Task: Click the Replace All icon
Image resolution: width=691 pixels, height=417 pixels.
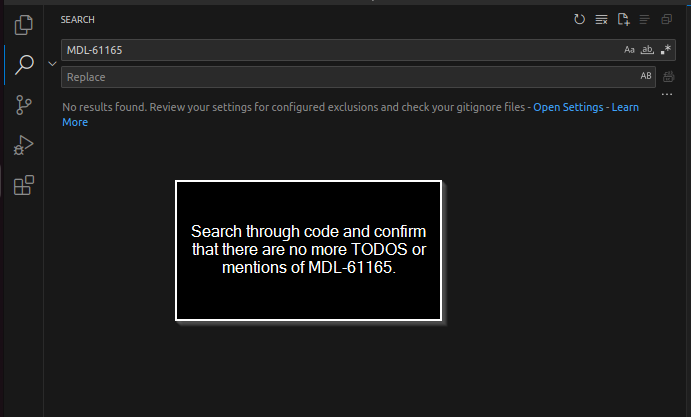Action: (669, 77)
